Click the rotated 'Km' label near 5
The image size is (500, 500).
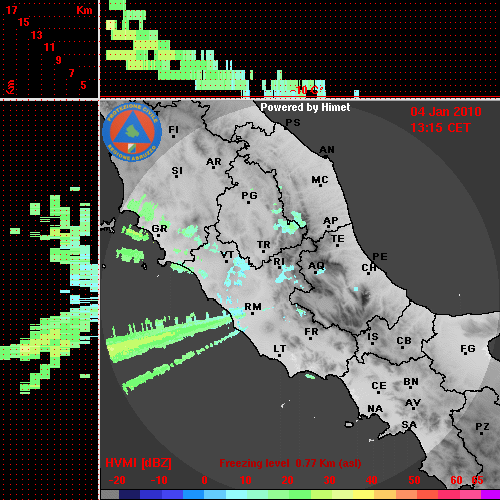[10, 87]
